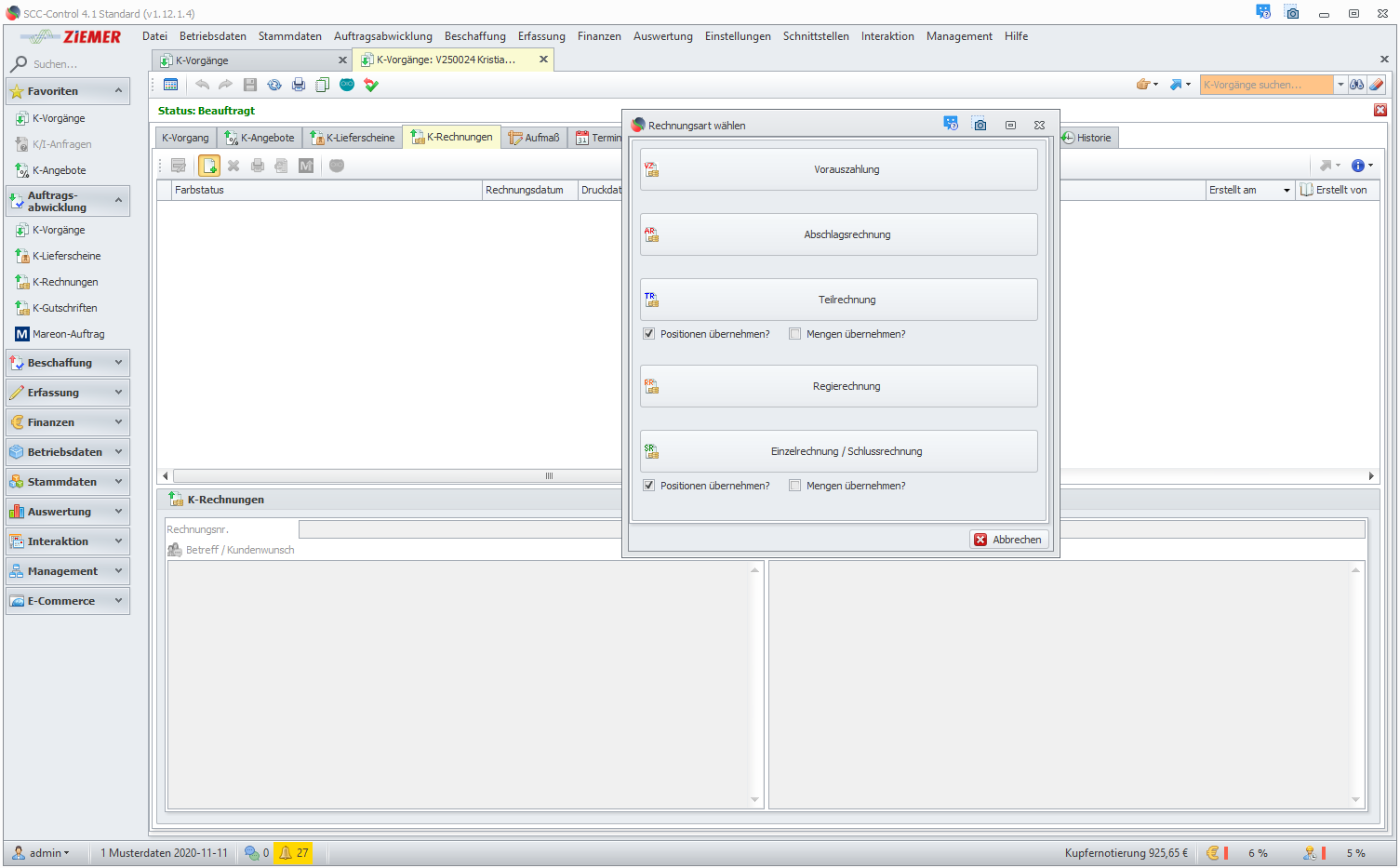The height and width of the screenshot is (868, 1400).
Task: Click the screenshot camera icon in dialog title
Action: (x=980, y=125)
